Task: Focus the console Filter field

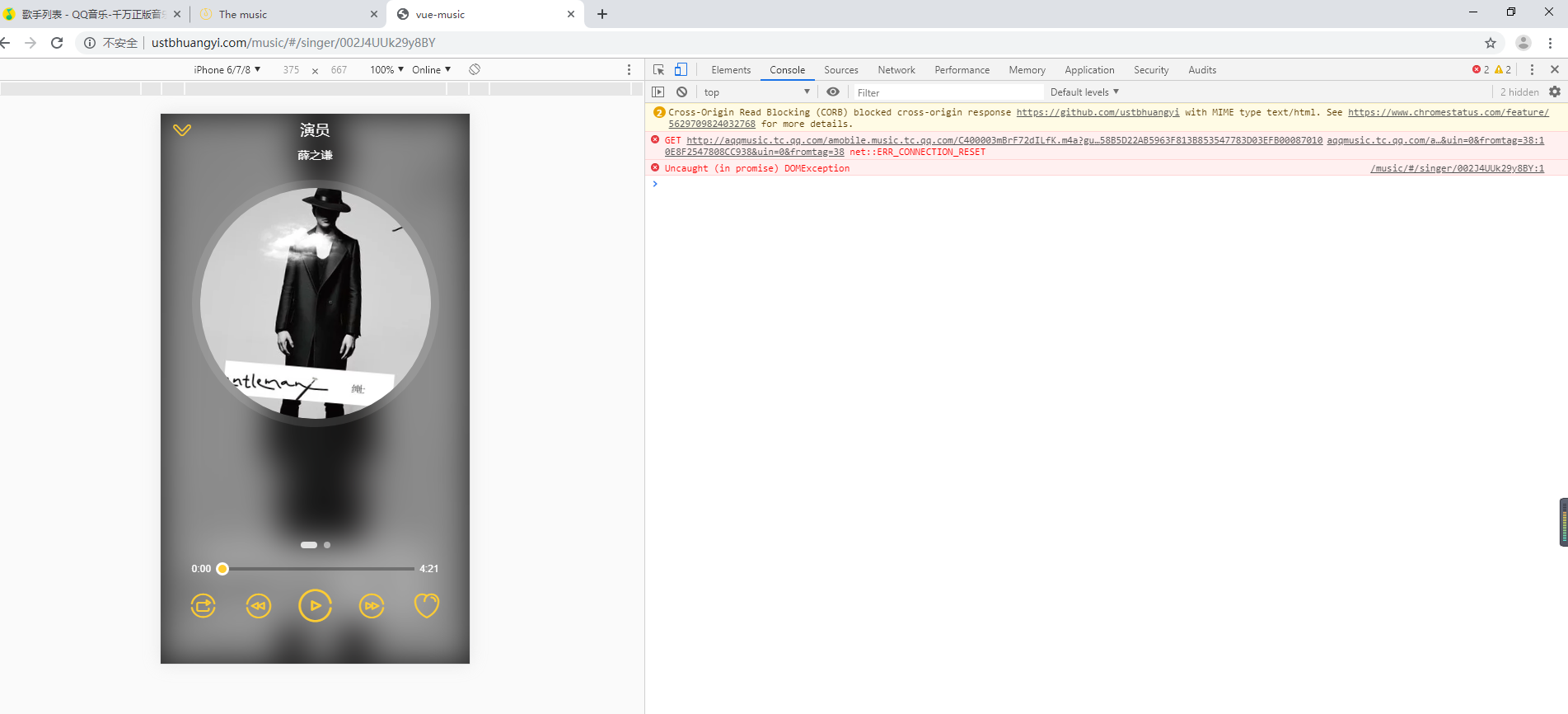Action: [x=948, y=92]
